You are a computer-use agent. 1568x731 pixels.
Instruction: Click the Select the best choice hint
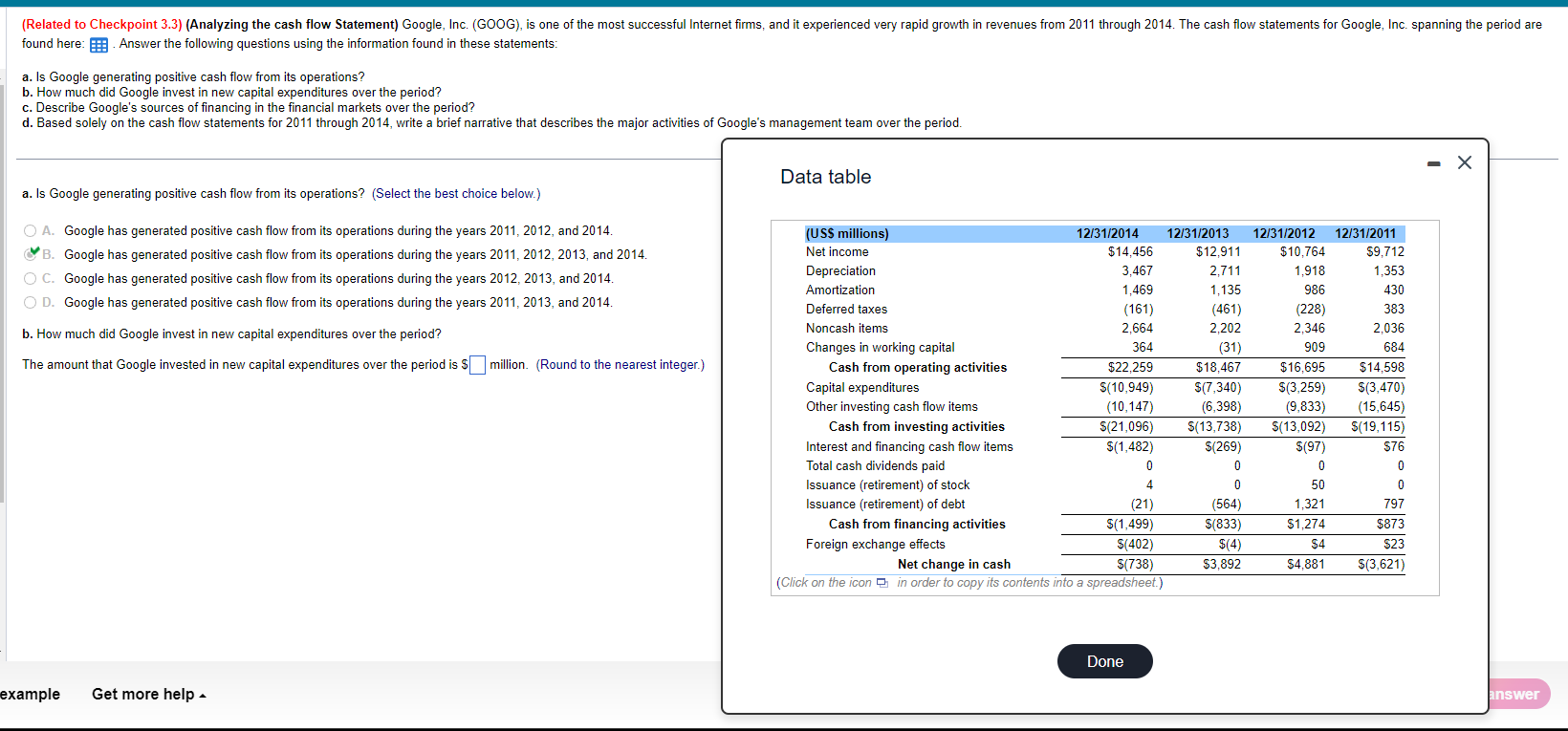456,194
